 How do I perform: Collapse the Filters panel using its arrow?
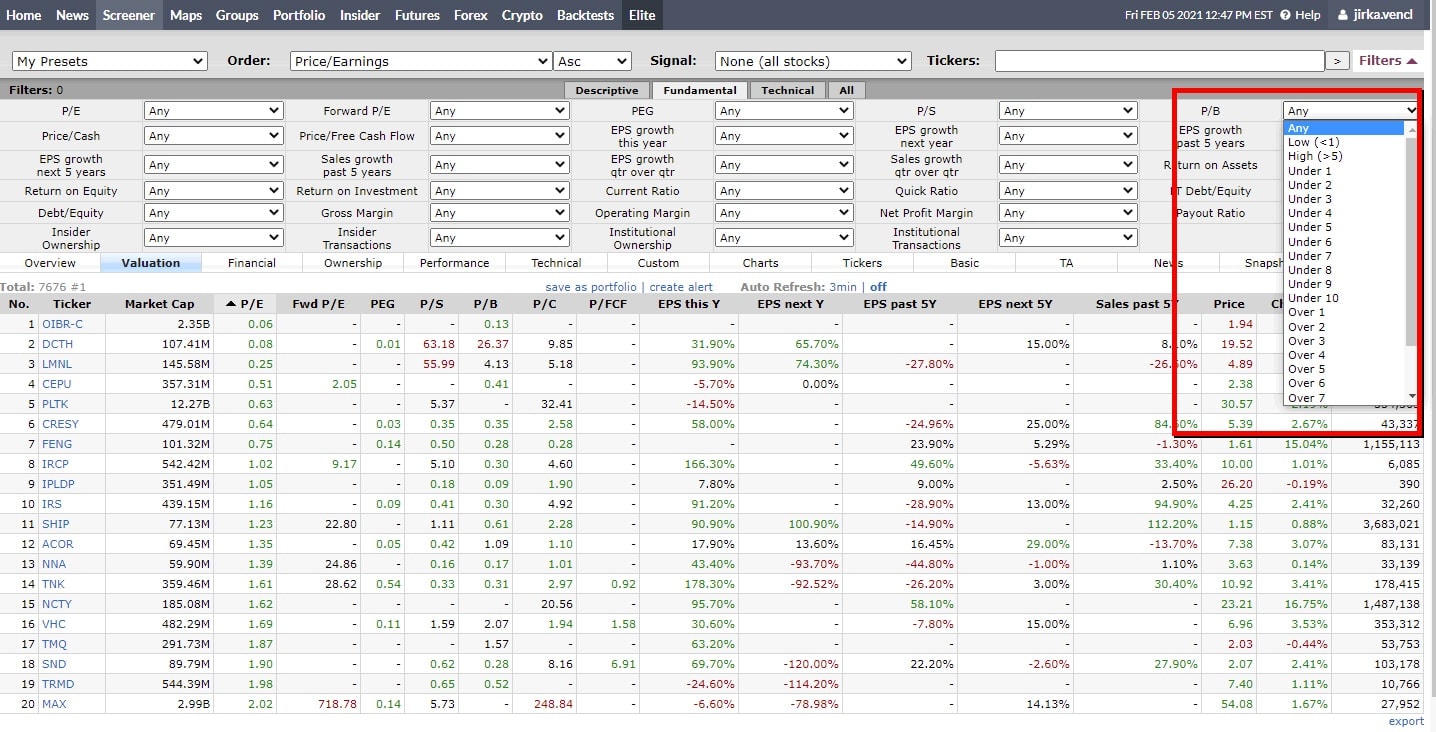(x=1411, y=61)
